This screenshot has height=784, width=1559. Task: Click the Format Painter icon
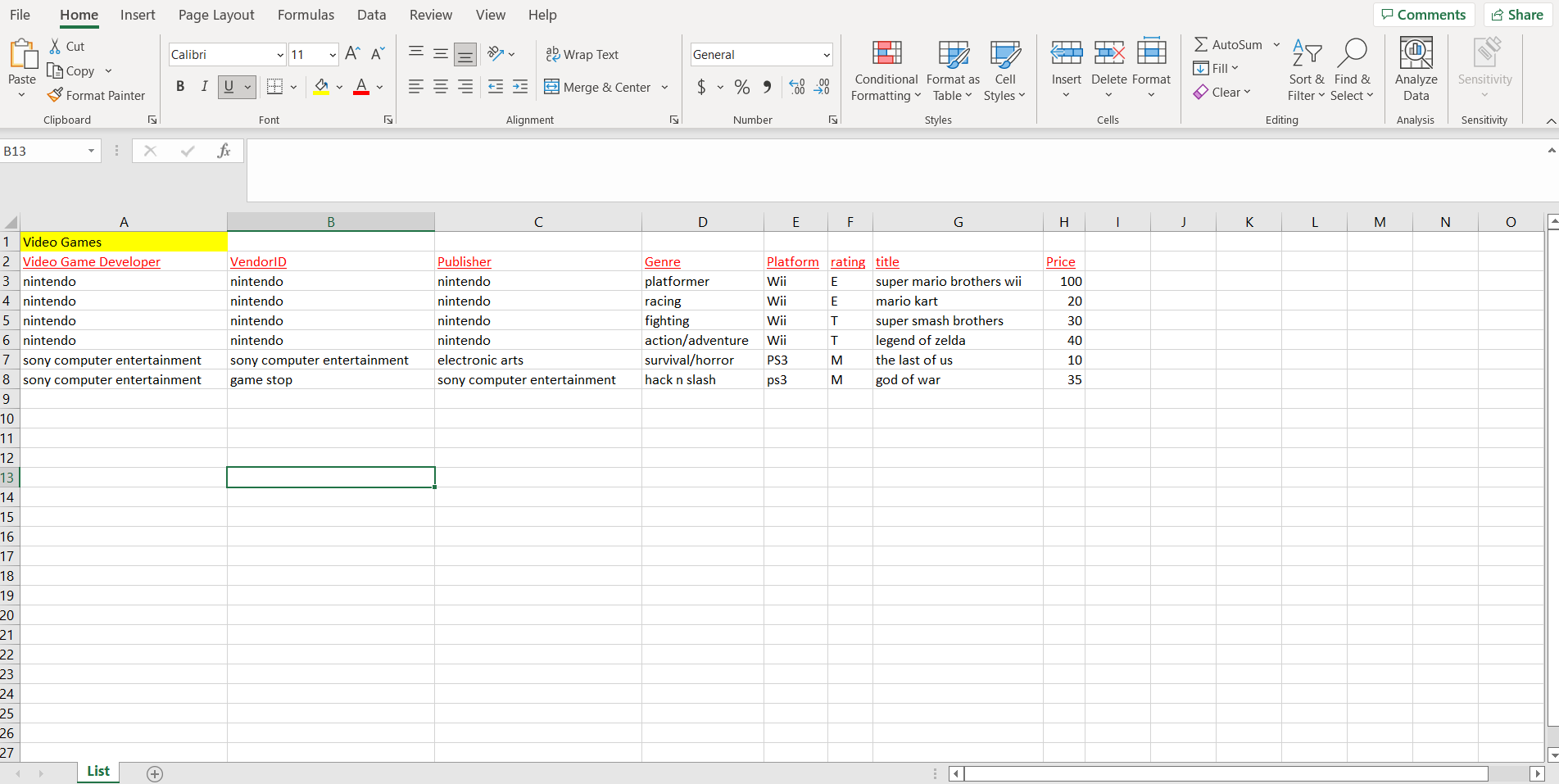click(54, 95)
